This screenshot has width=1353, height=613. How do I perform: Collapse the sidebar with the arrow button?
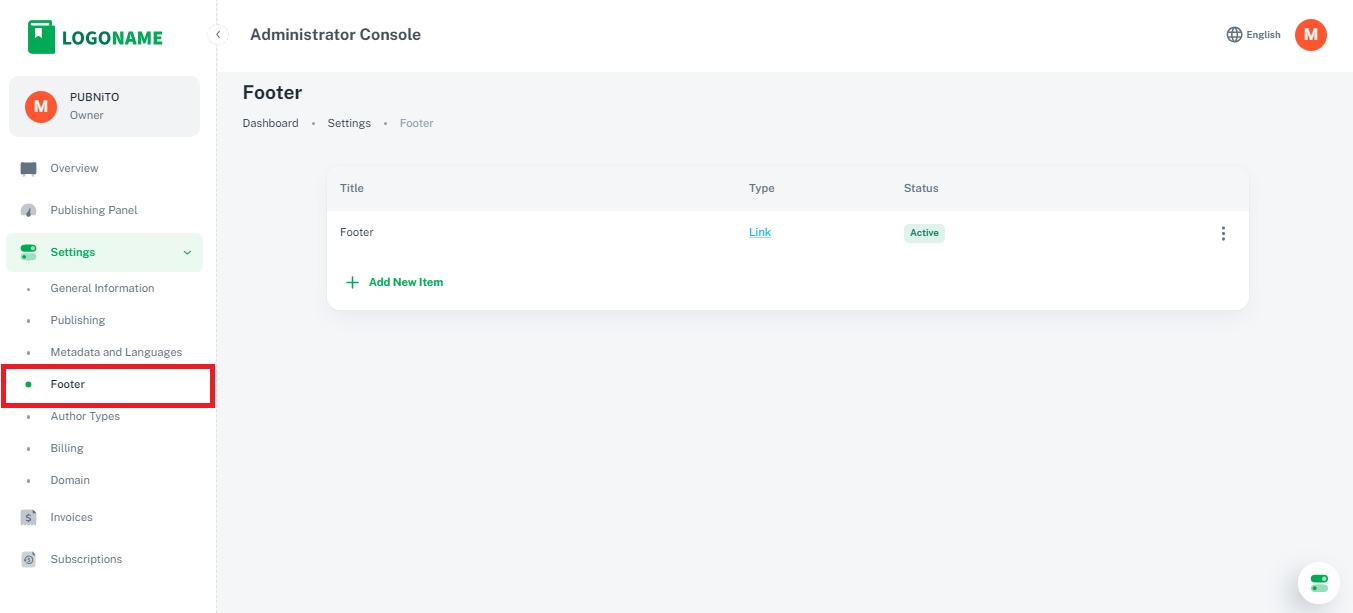(218, 35)
